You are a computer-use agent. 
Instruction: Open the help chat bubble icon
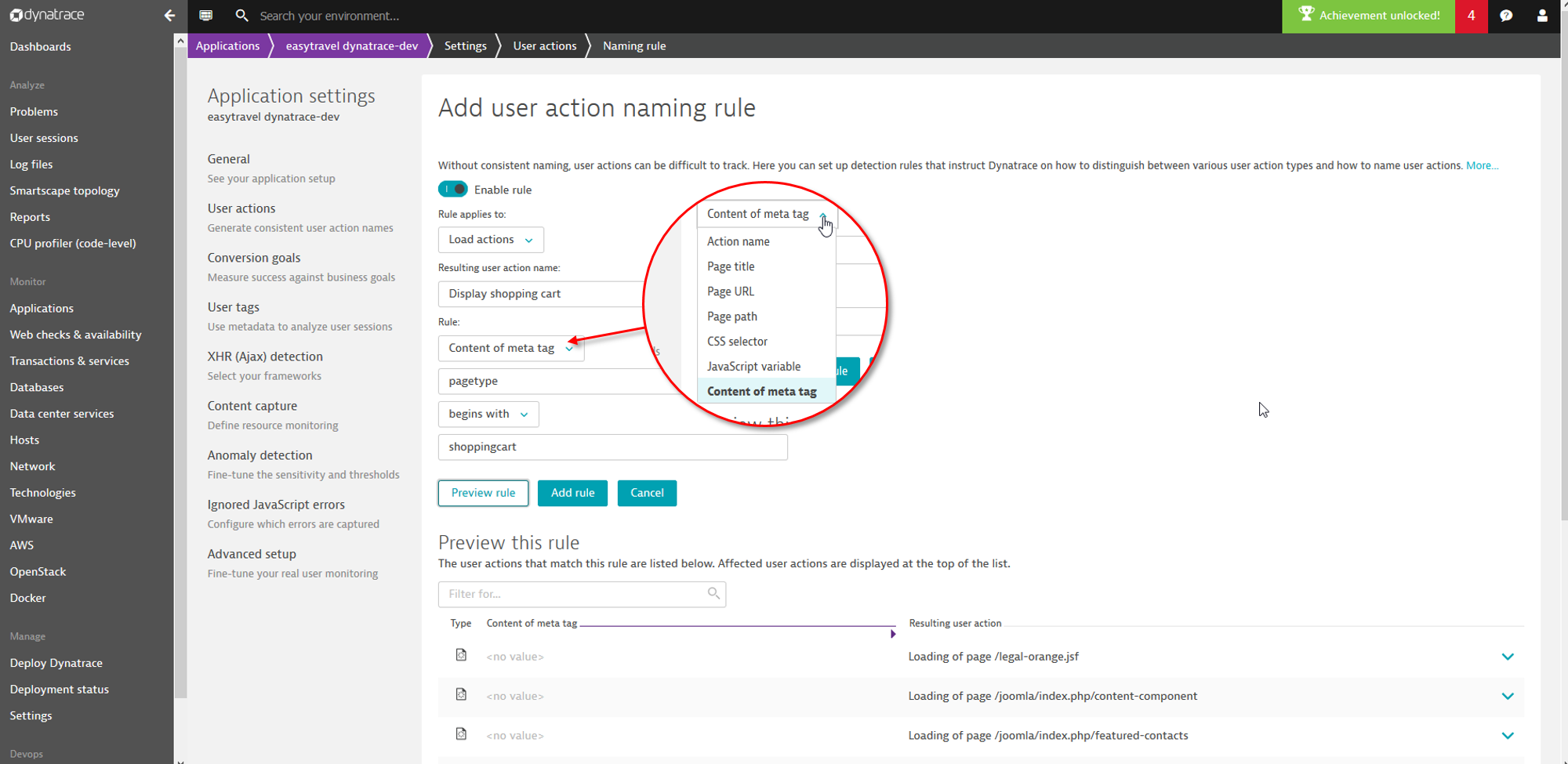click(1506, 15)
